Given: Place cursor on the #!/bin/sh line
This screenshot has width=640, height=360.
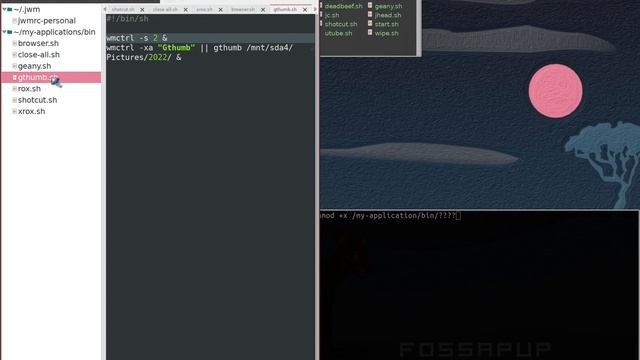Looking at the screenshot, I should [127, 19].
